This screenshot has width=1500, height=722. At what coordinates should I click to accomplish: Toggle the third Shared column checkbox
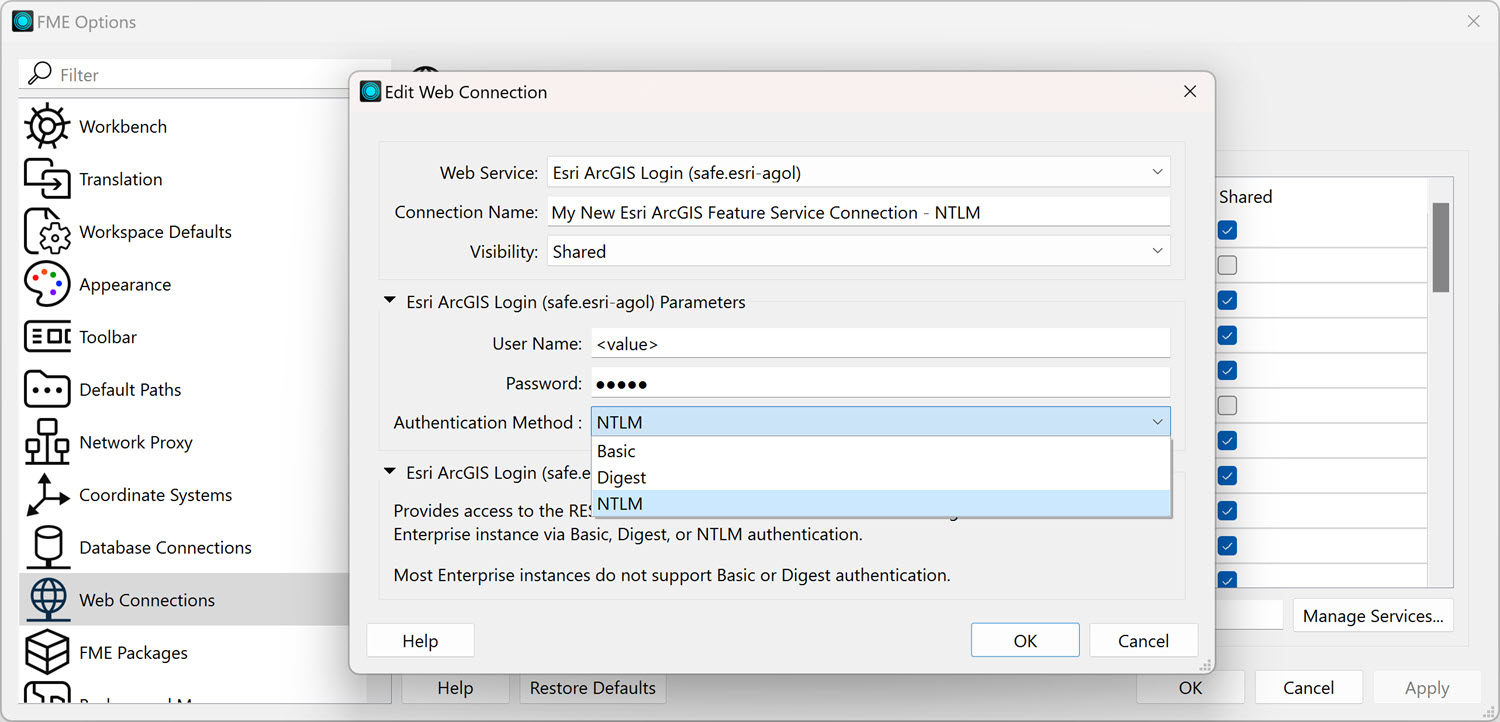click(x=1227, y=300)
